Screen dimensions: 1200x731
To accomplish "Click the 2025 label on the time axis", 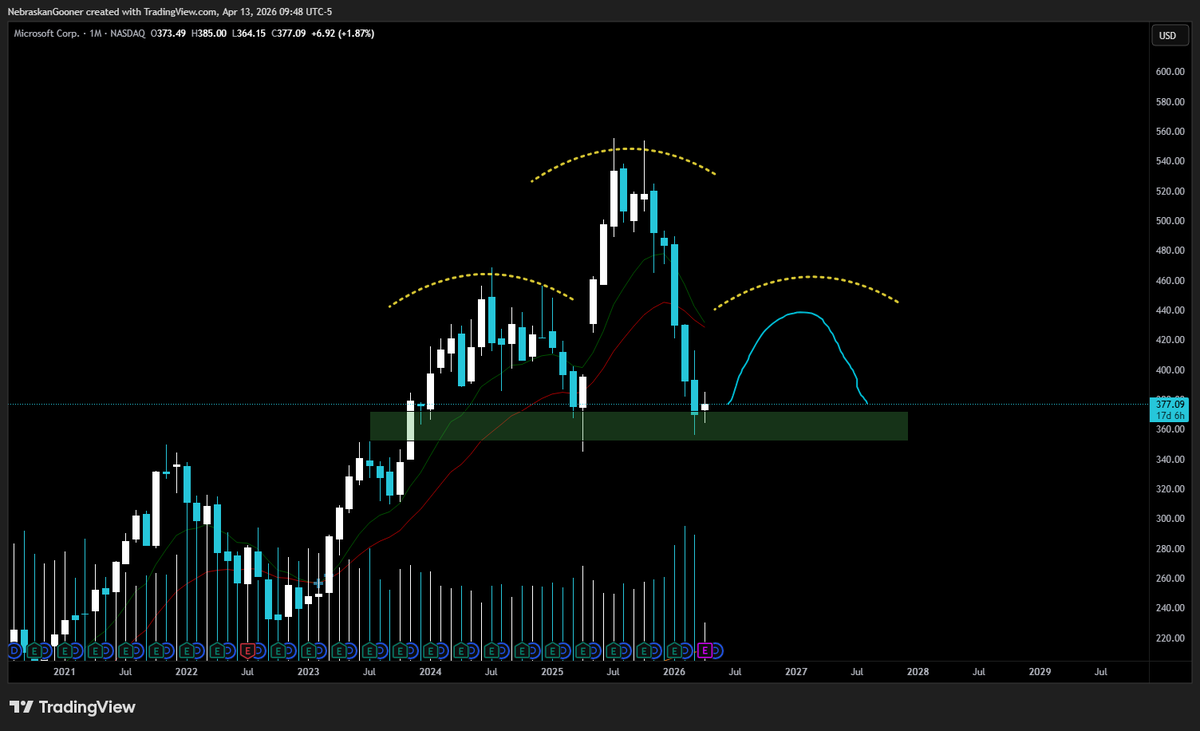I will point(552,672).
